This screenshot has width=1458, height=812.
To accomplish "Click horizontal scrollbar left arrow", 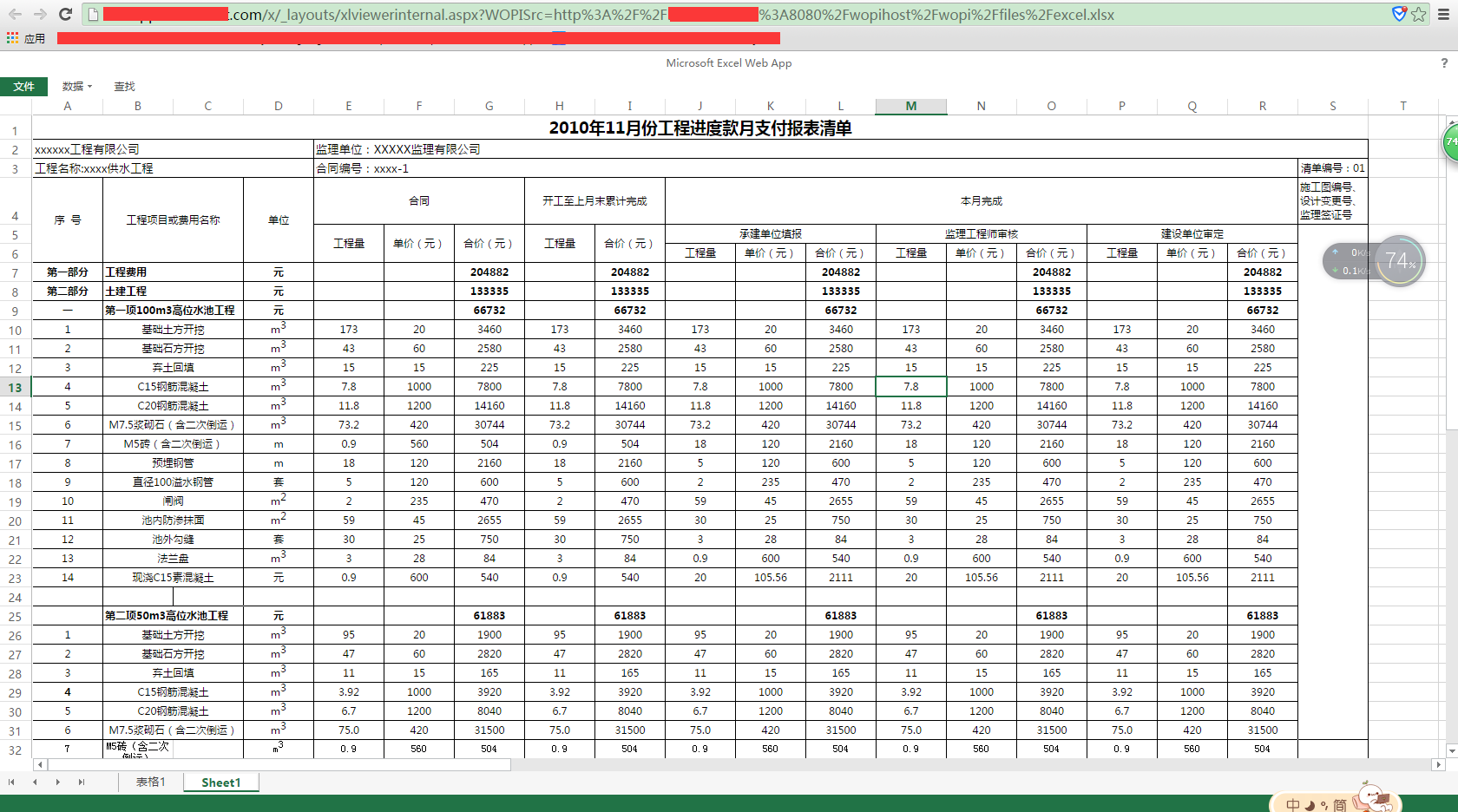I will [x=39, y=764].
